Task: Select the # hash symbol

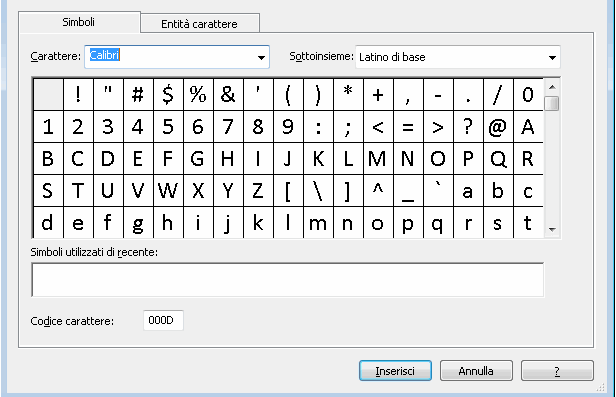Action: (x=138, y=95)
